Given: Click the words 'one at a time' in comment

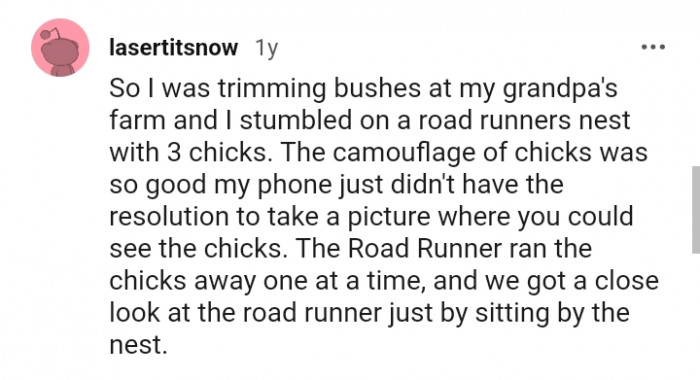Looking at the screenshot, I should pos(344,281).
